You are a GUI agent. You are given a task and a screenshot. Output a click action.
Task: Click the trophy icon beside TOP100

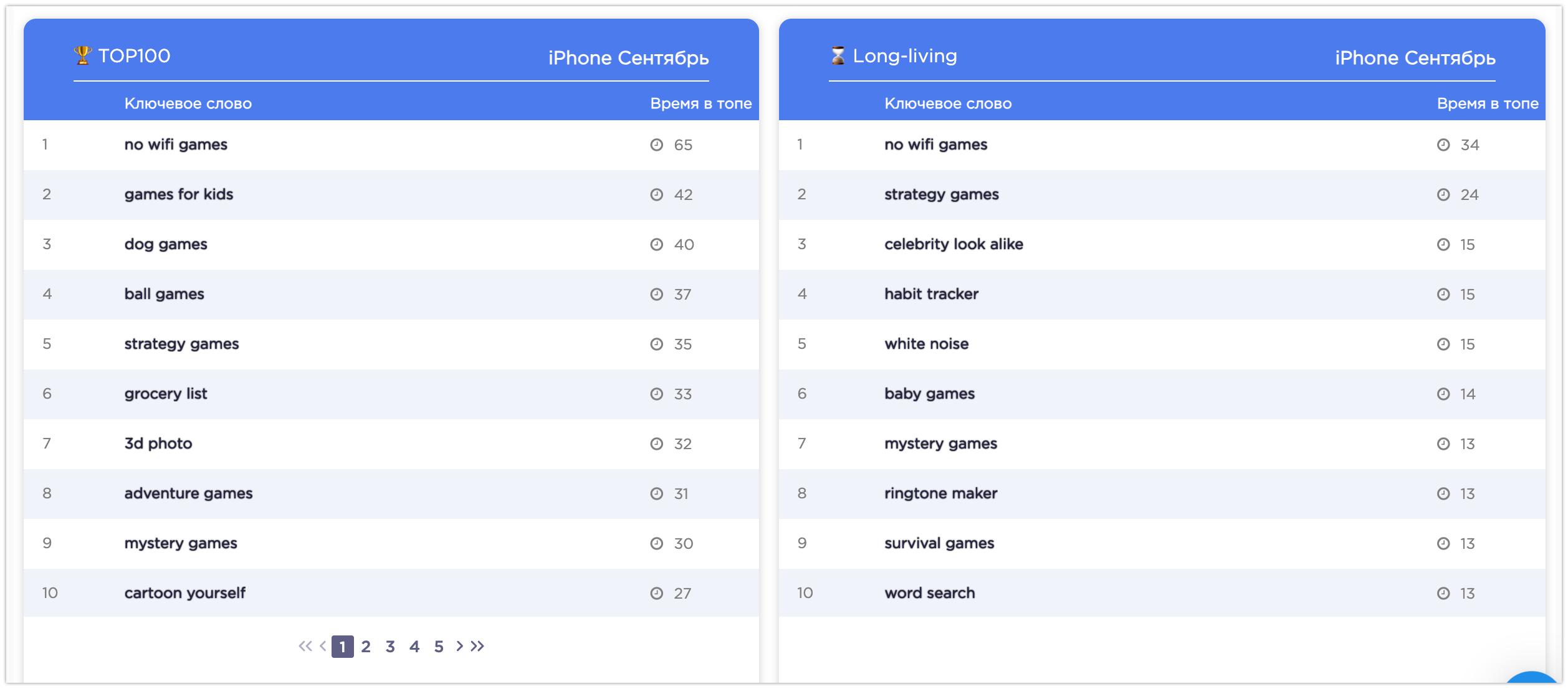[82, 55]
